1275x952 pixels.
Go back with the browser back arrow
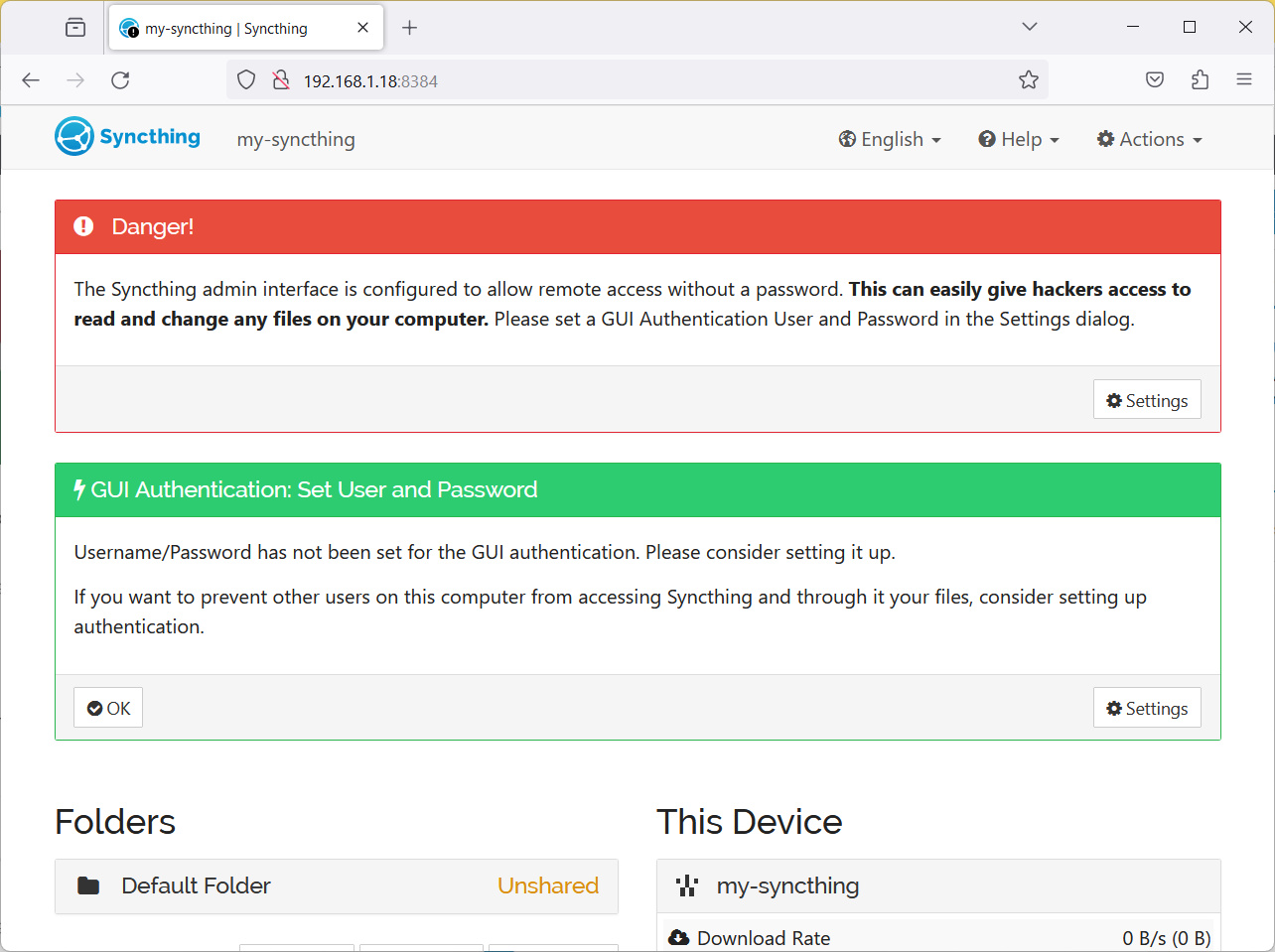[x=31, y=80]
